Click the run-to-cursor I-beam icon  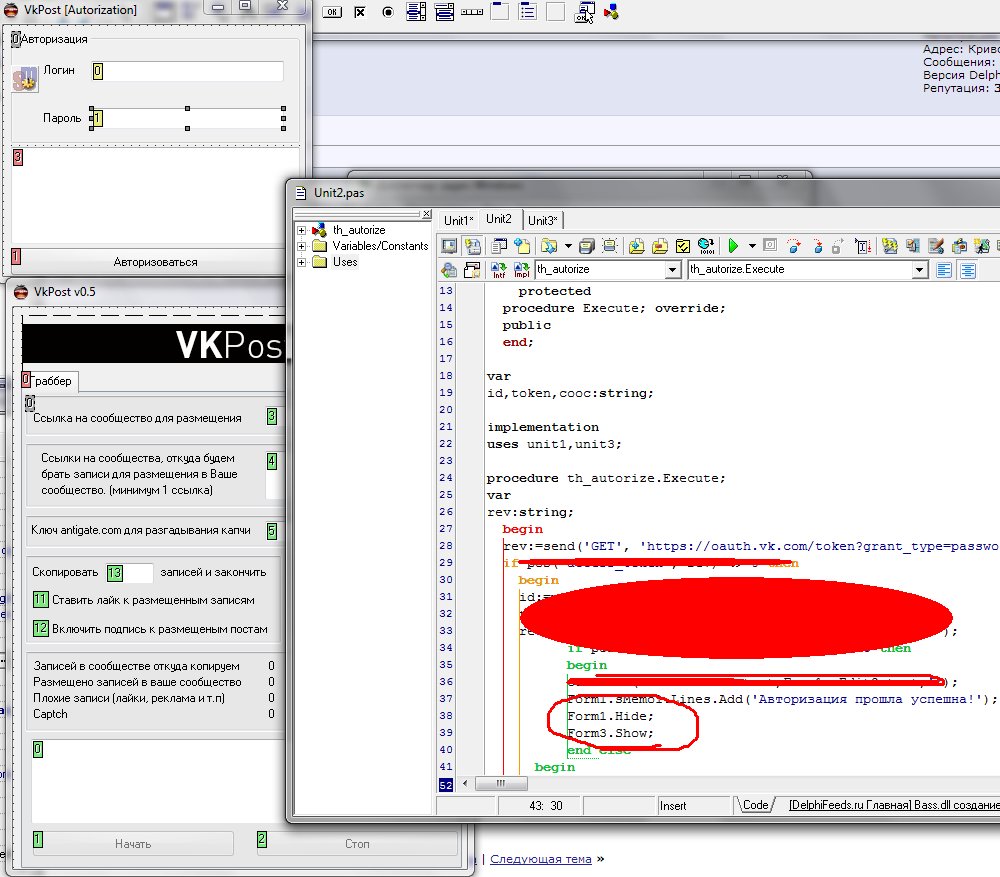point(863,246)
